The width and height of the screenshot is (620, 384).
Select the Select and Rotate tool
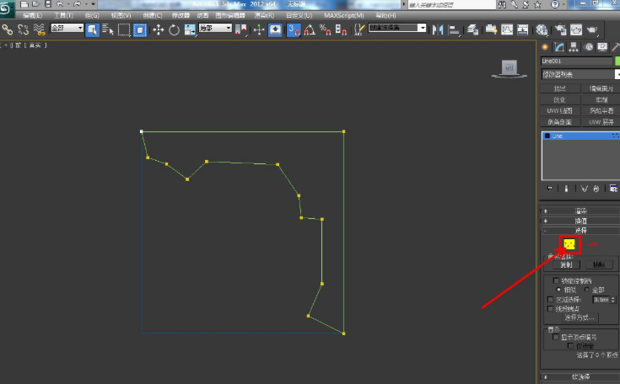(x=174, y=30)
